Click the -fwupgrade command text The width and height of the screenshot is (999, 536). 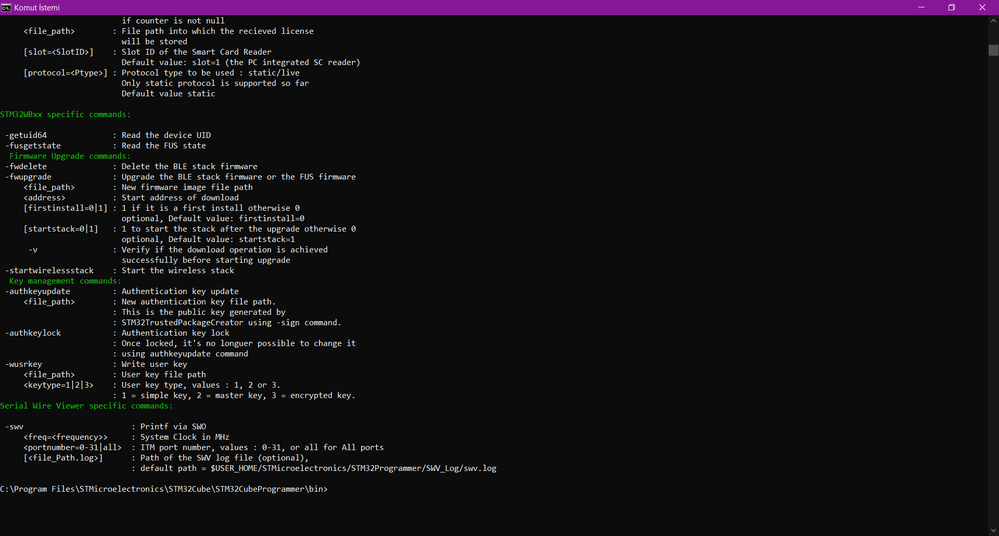pyautogui.click(x=29, y=177)
